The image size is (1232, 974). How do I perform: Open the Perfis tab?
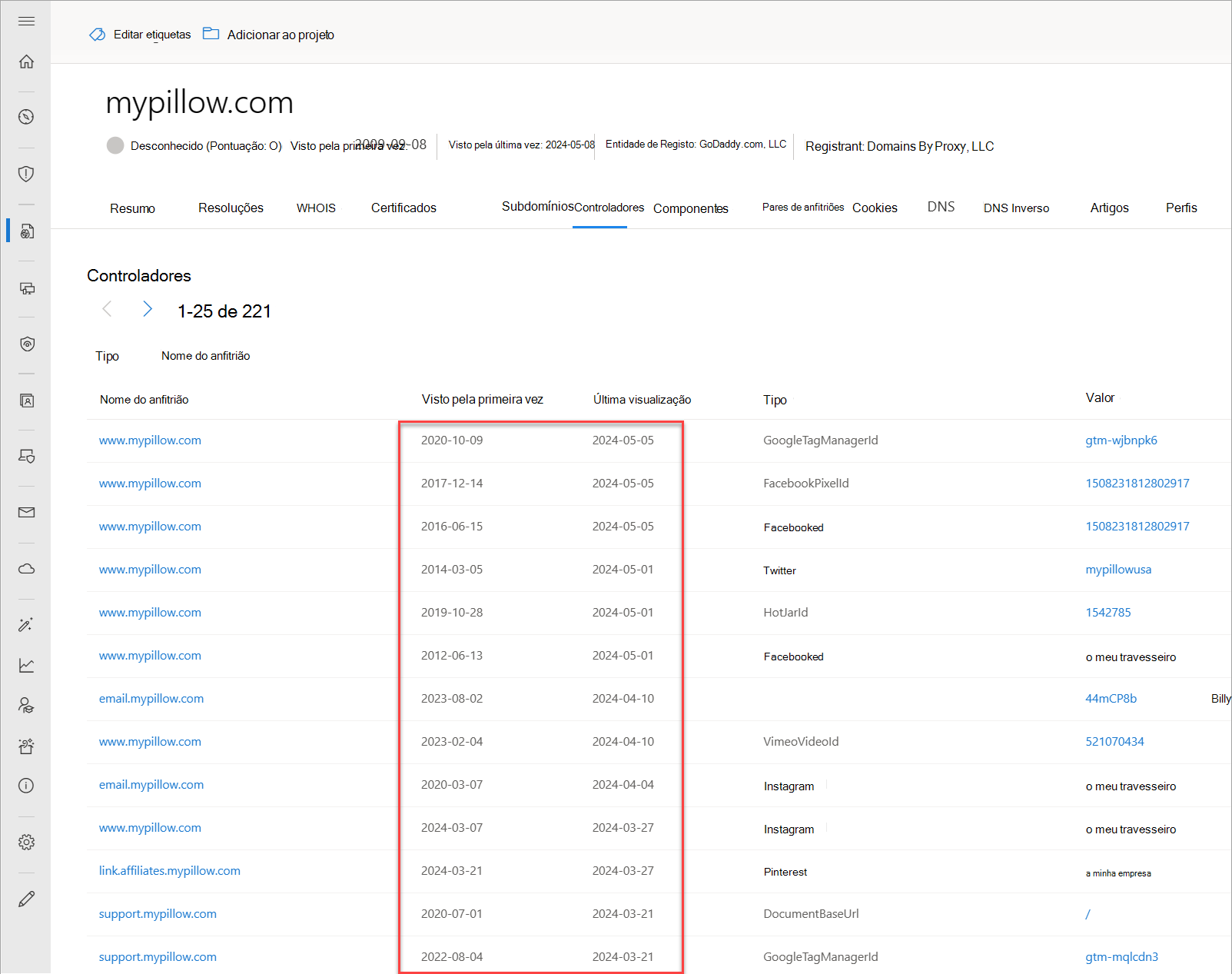click(1181, 208)
